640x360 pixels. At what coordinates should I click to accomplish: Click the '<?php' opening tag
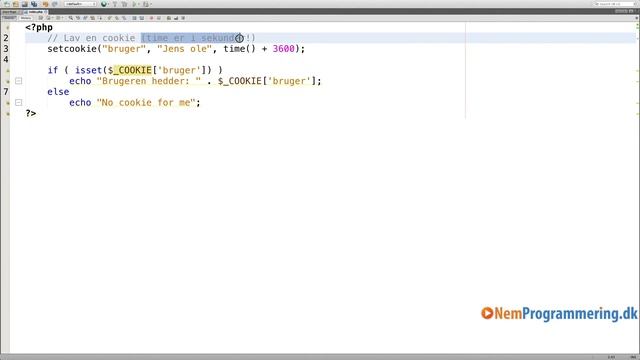click(x=39, y=27)
